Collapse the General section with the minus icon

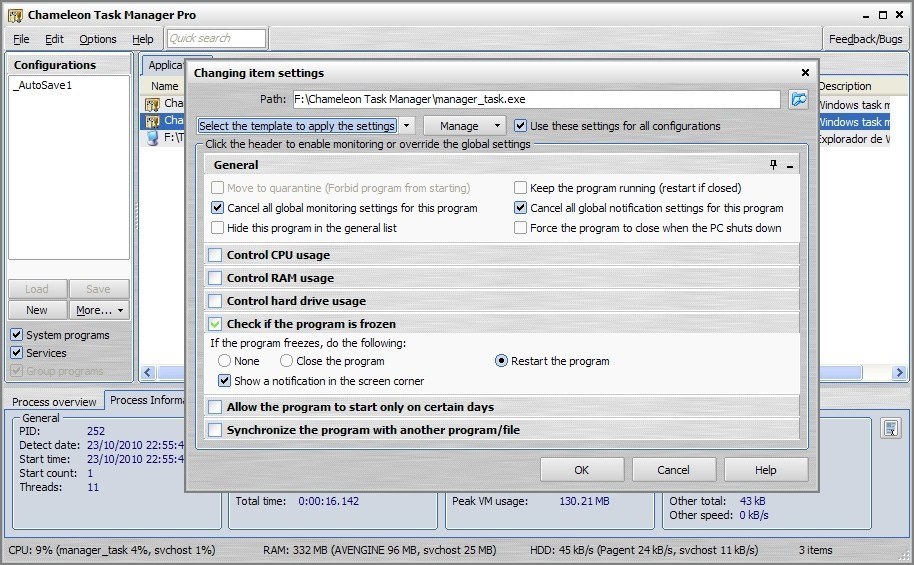tap(790, 166)
